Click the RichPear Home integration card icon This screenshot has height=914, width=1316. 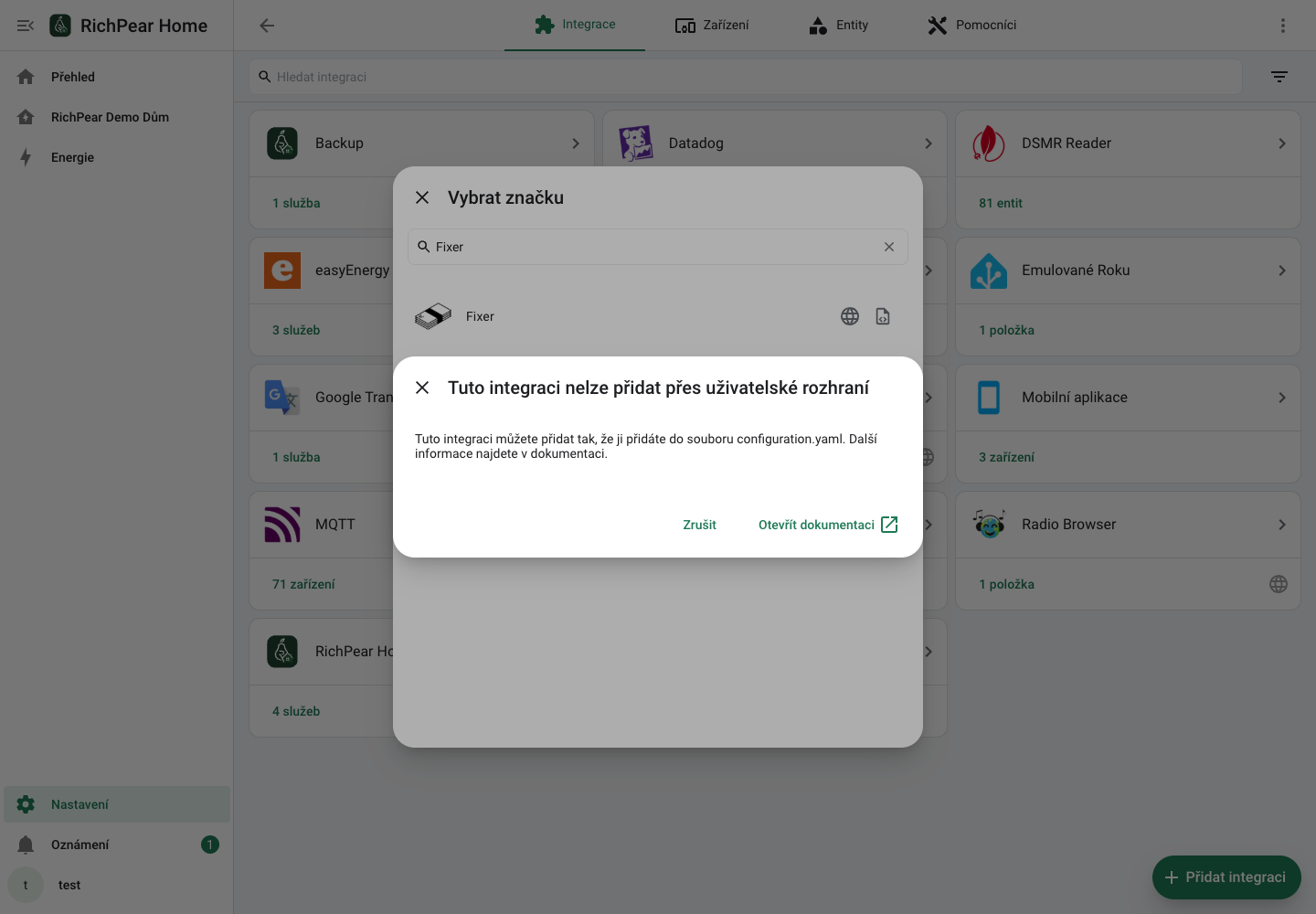tap(282, 652)
